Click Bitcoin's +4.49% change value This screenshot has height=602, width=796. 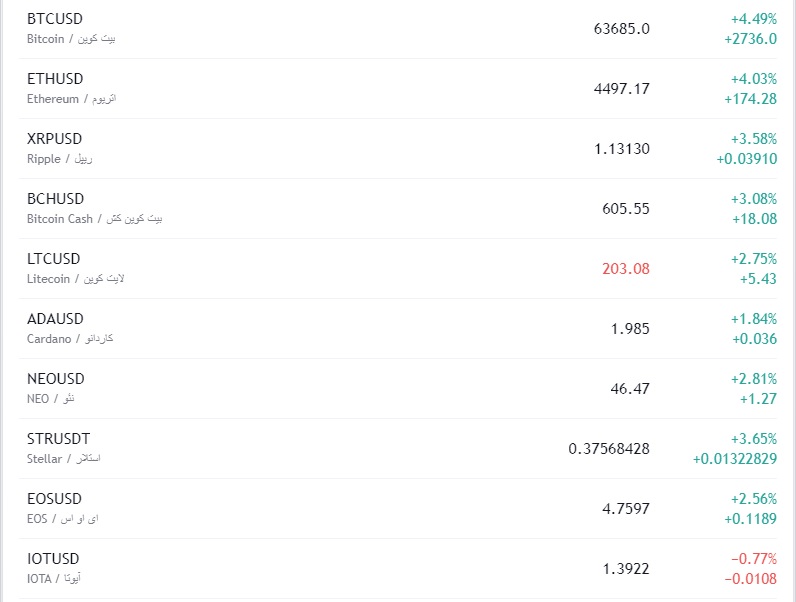pyautogui.click(x=753, y=19)
